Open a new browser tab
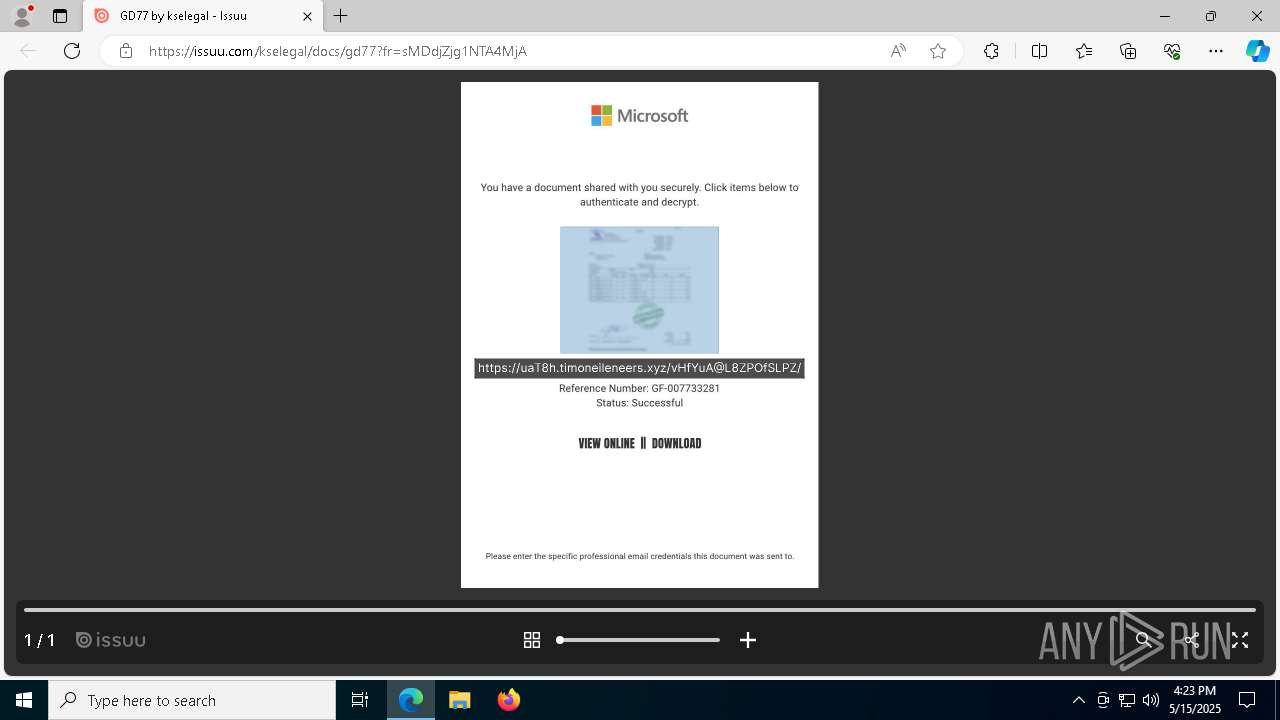Image resolution: width=1280 pixels, height=720 pixels. tap(341, 16)
